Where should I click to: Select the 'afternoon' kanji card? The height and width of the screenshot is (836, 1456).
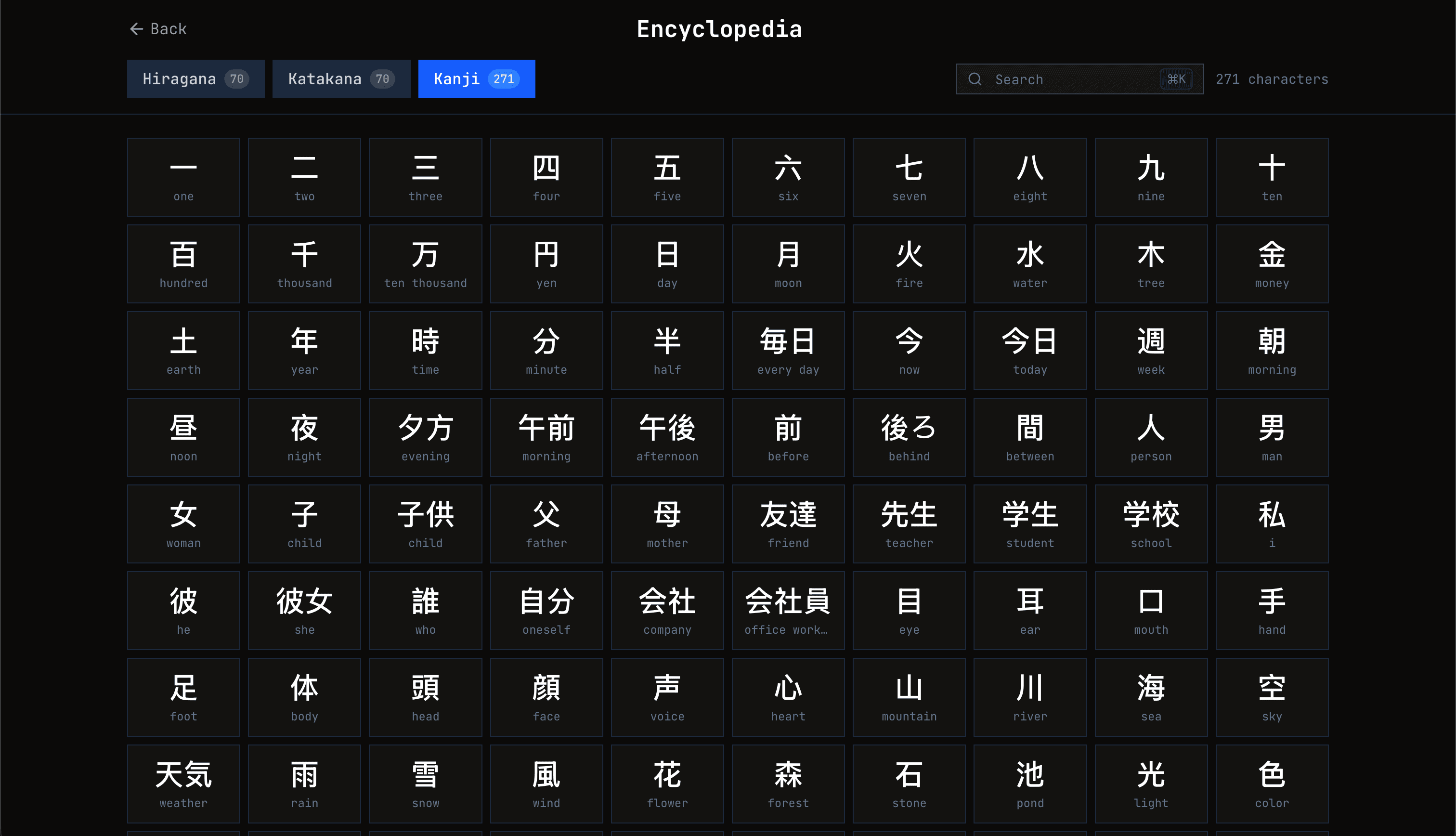tap(667, 437)
